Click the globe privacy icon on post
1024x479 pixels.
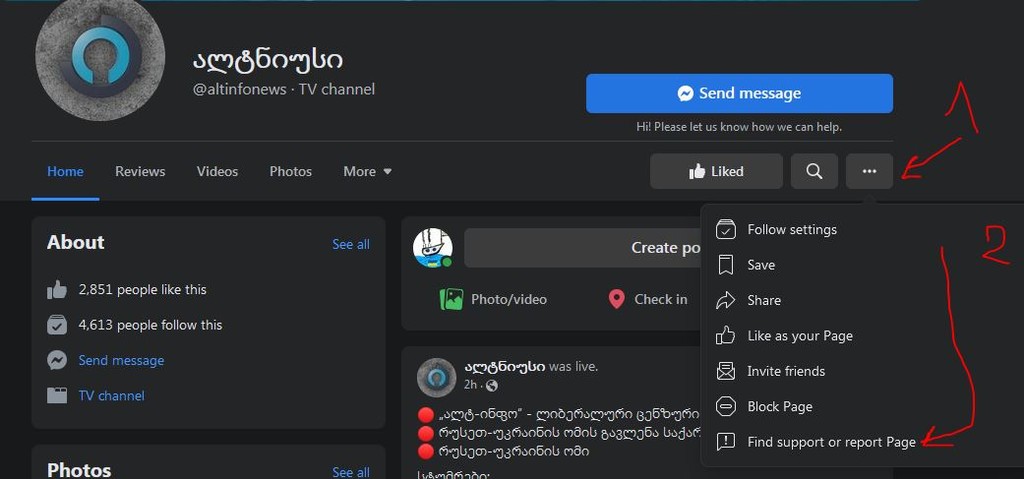click(x=492, y=386)
